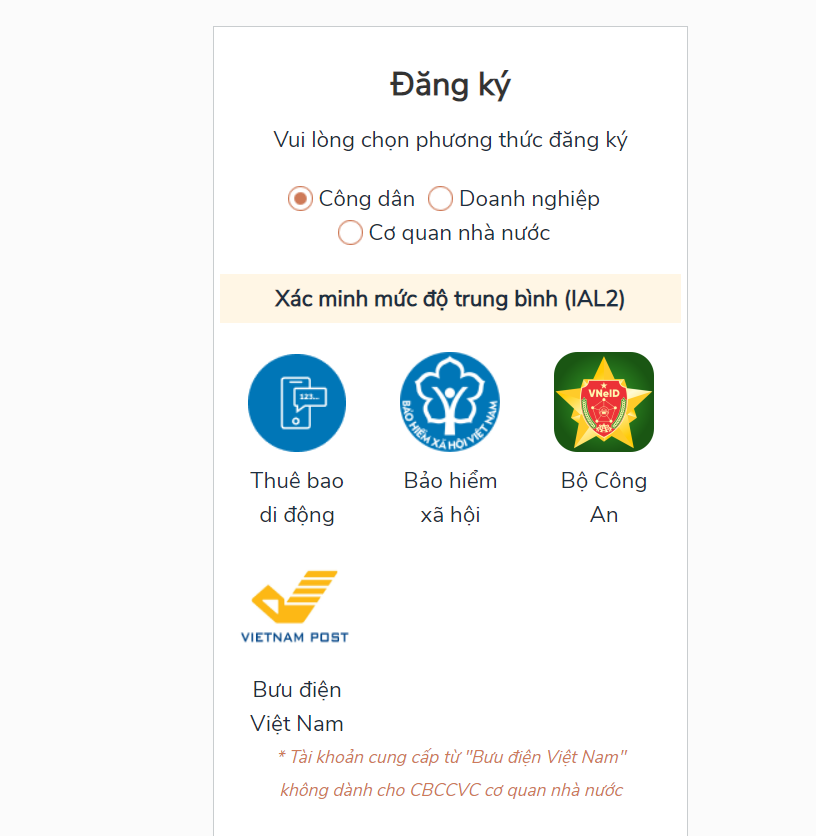Click the "Doanh nghiệp" label text

point(529,199)
